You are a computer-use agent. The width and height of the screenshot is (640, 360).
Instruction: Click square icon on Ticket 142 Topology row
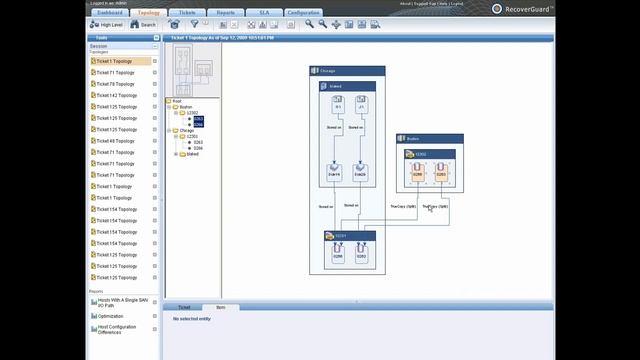155,96
